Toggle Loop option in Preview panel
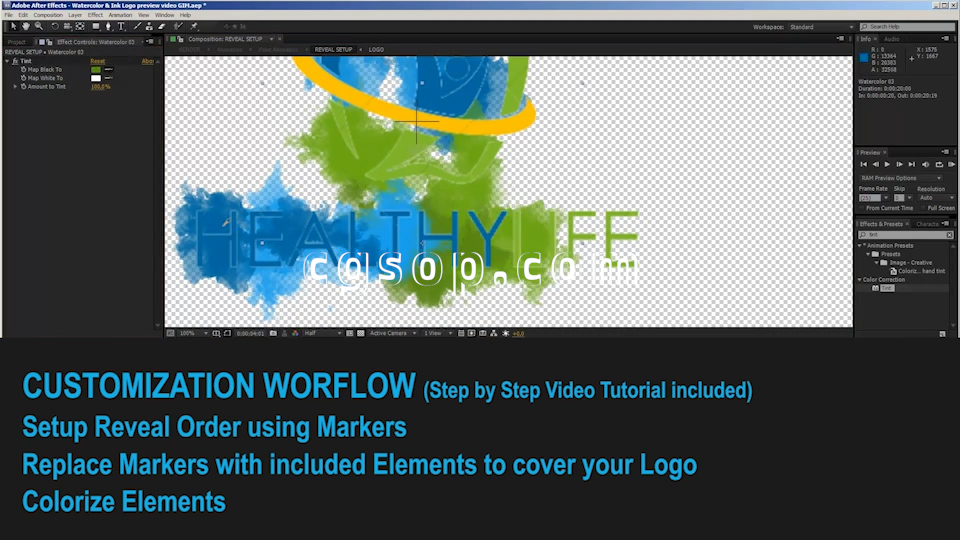 939,164
